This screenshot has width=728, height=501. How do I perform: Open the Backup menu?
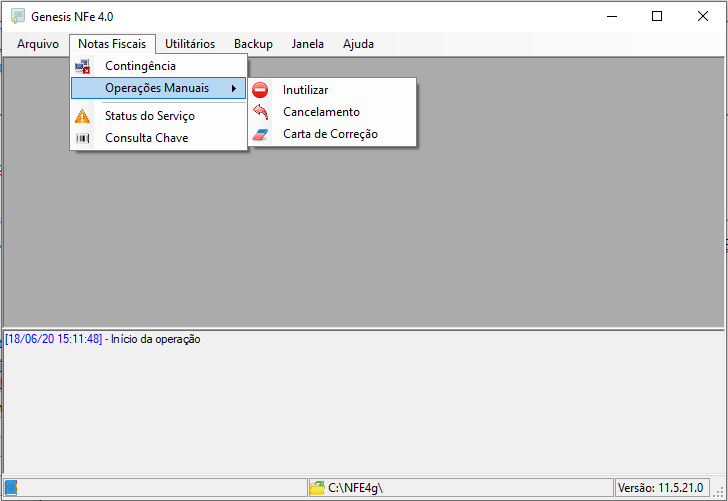point(253,44)
